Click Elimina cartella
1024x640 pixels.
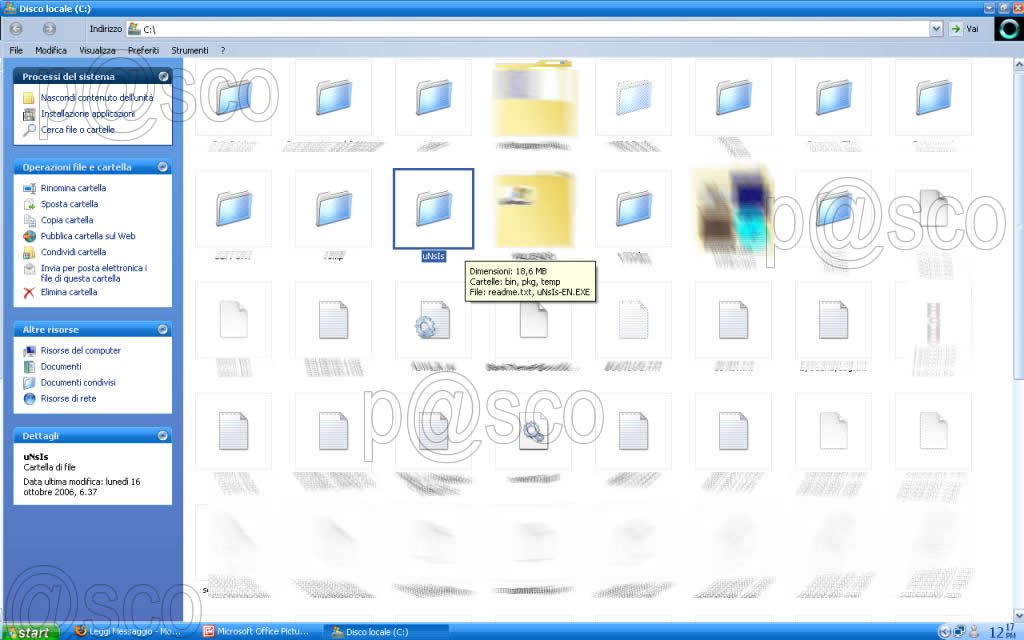69,292
